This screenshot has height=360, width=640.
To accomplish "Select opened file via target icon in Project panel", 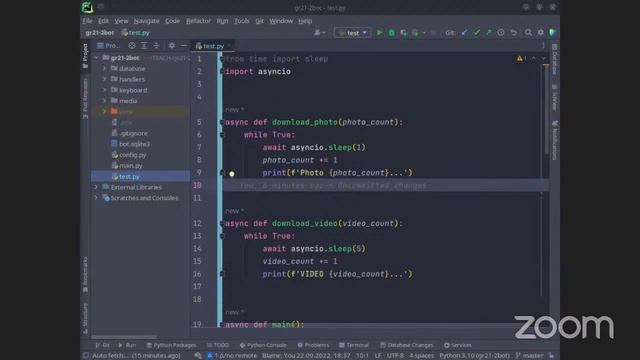I will tap(132, 46).
